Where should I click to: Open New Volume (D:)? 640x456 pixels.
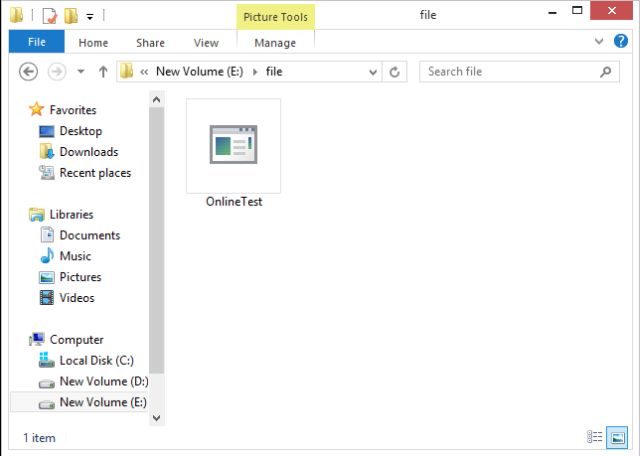(x=104, y=381)
